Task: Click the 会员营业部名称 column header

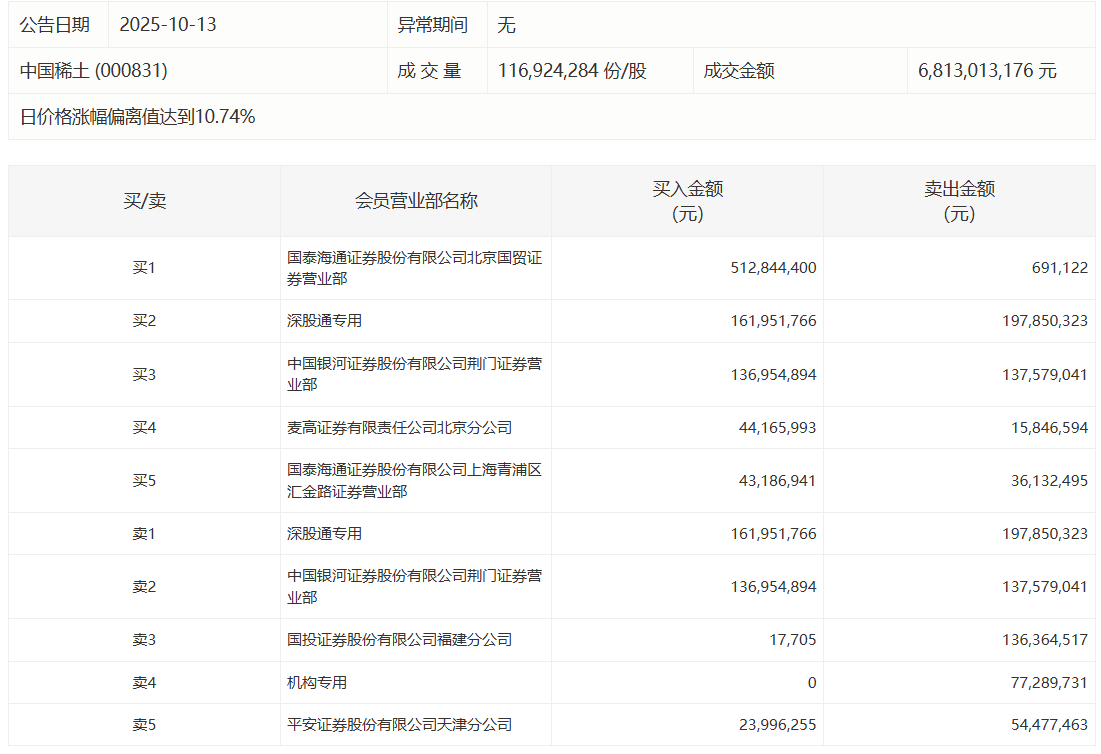Action: [416, 201]
